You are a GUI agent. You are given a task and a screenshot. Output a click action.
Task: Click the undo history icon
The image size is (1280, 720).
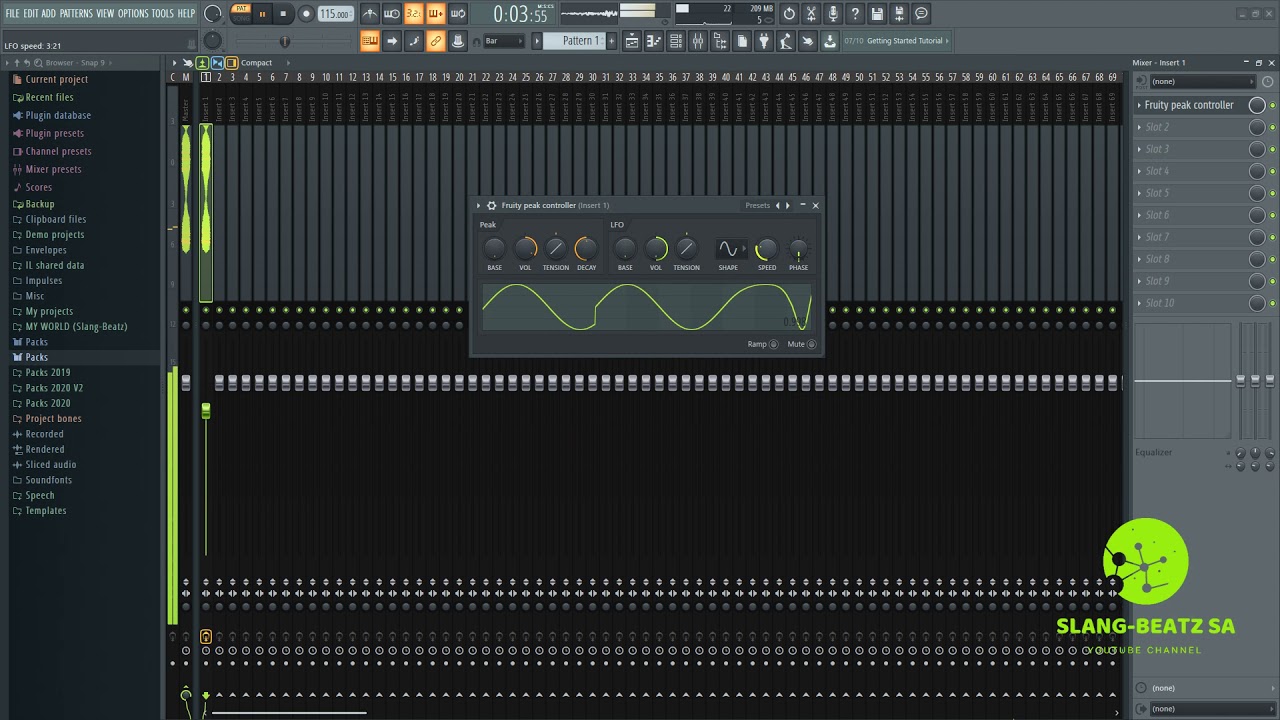[x=789, y=14]
